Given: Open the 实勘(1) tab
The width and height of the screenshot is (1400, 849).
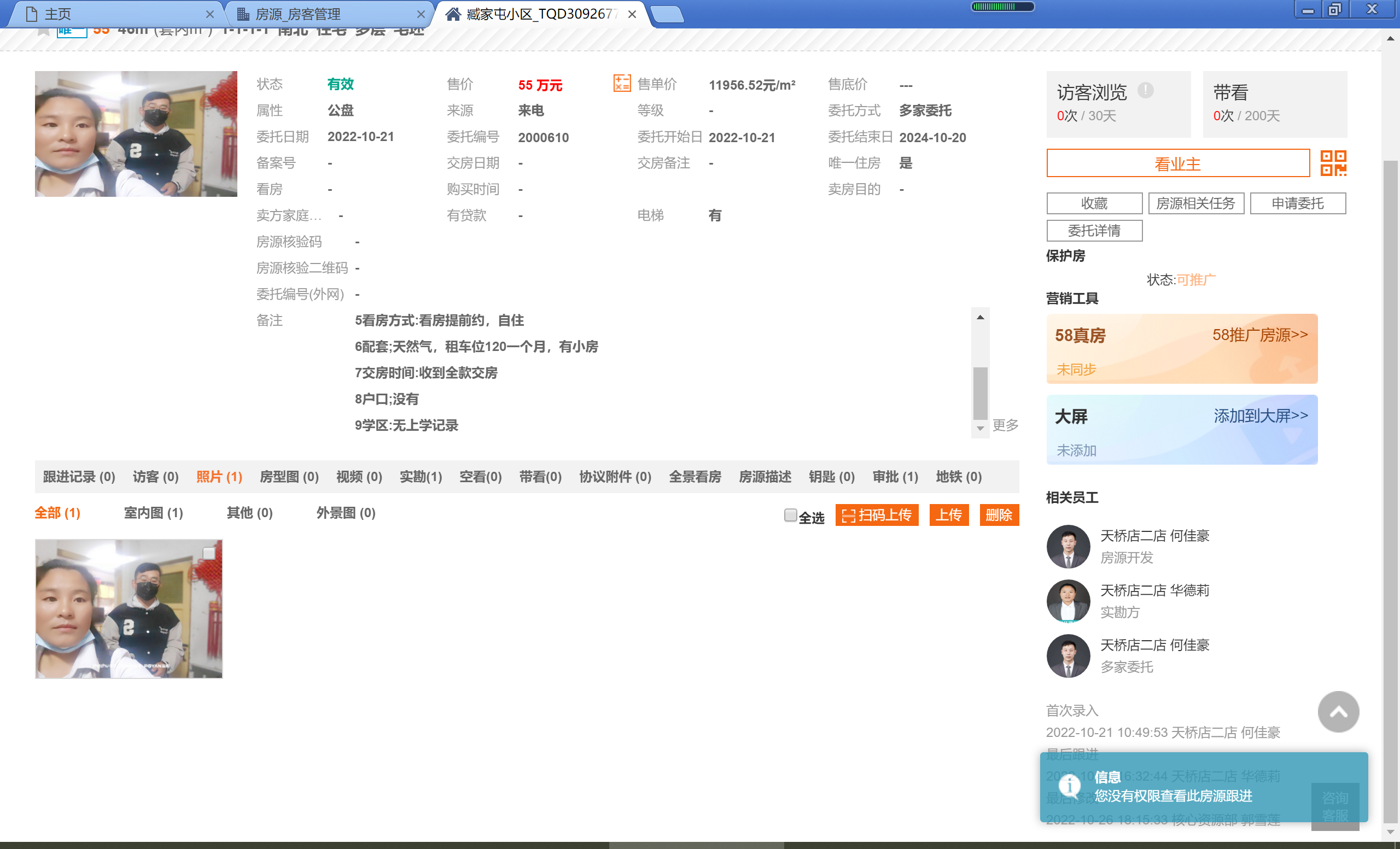Looking at the screenshot, I should (x=421, y=477).
